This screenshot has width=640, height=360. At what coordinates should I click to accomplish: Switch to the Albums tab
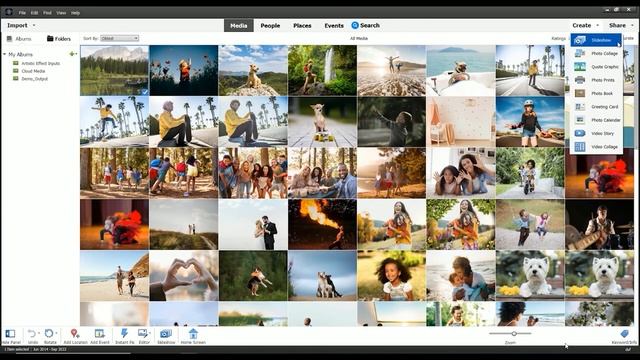(x=19, y=39)
